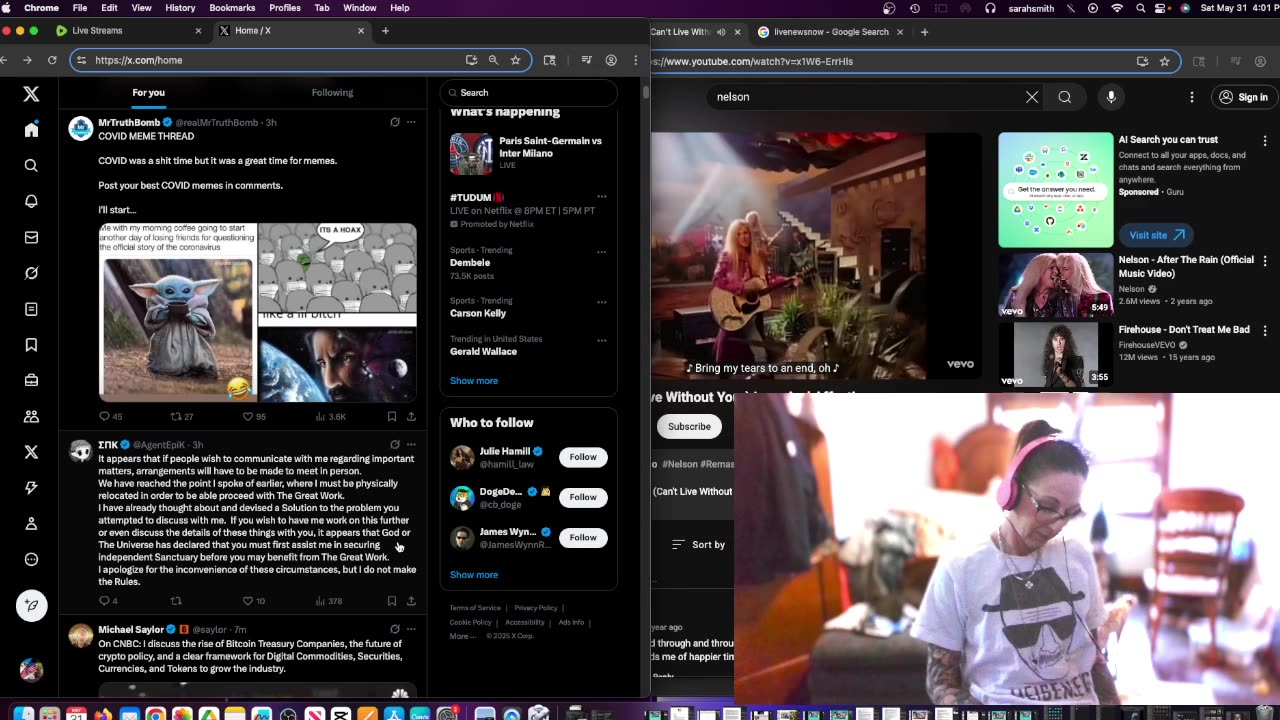Switch to For you tab
The width and height of the screenshot is (1280, 720).
point(148,92)
